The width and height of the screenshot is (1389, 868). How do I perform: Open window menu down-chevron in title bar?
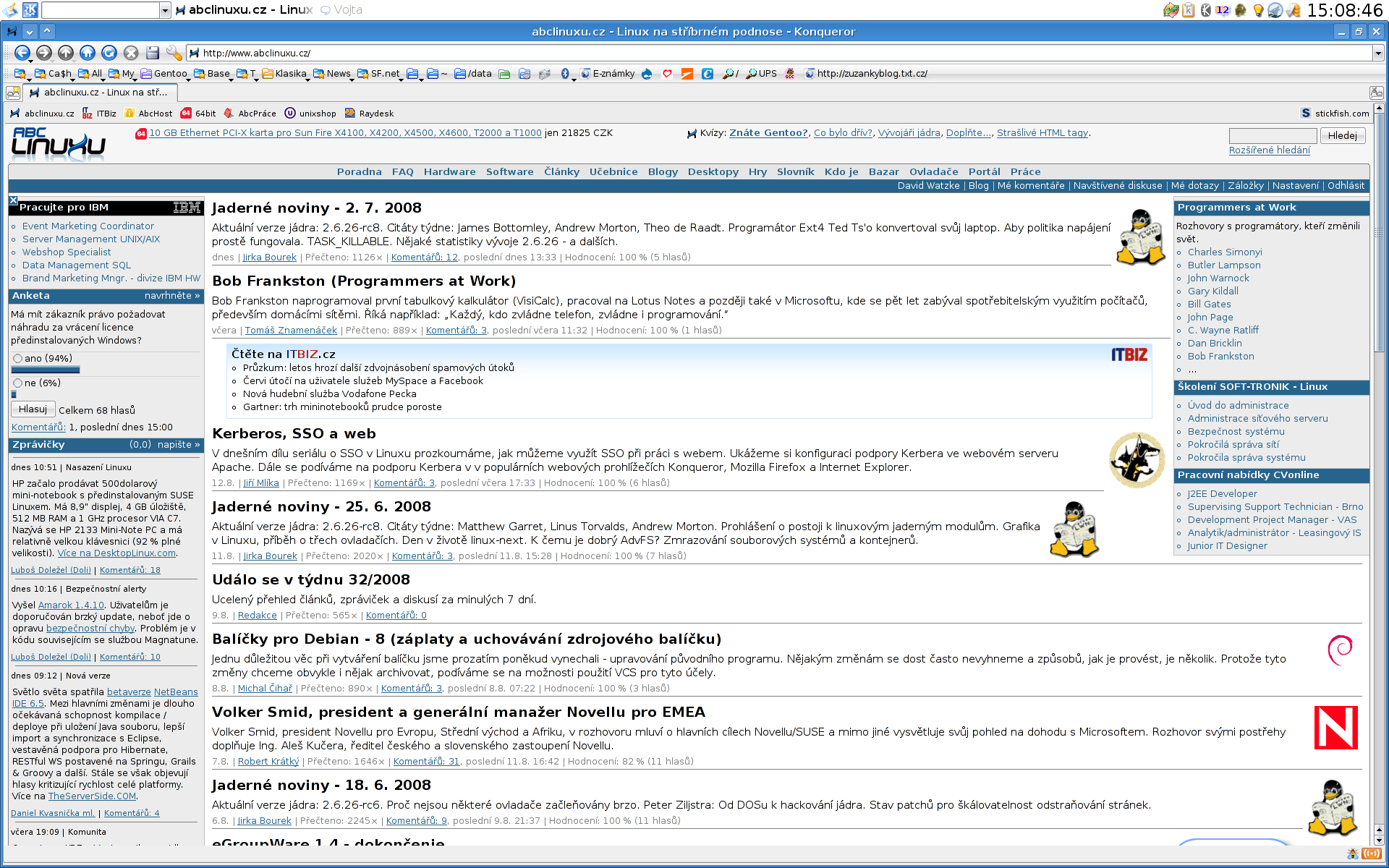click(x=30, y=32)
